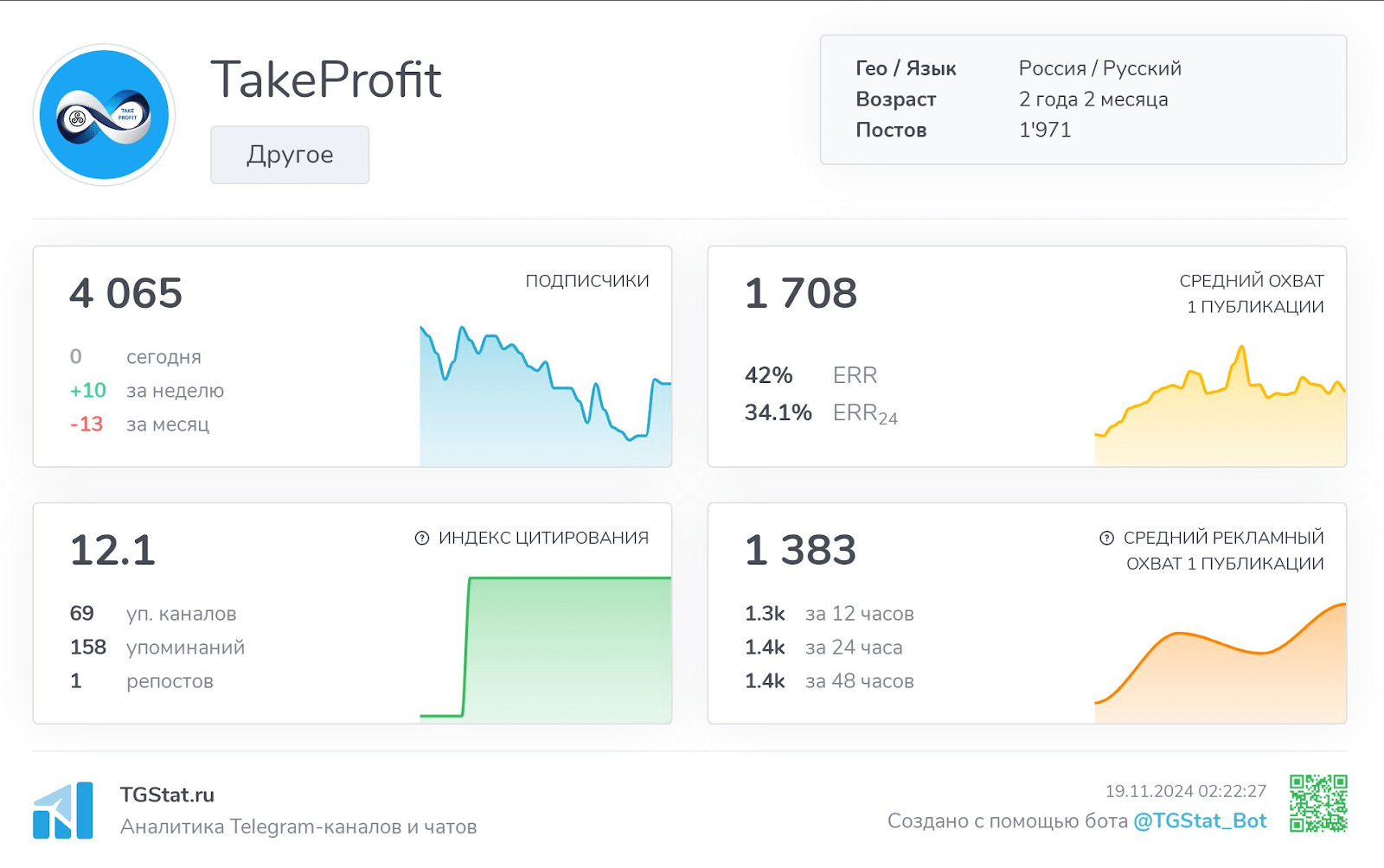
Task: Click the 1.4k за 24 часа row
Action: coord(823,648)
